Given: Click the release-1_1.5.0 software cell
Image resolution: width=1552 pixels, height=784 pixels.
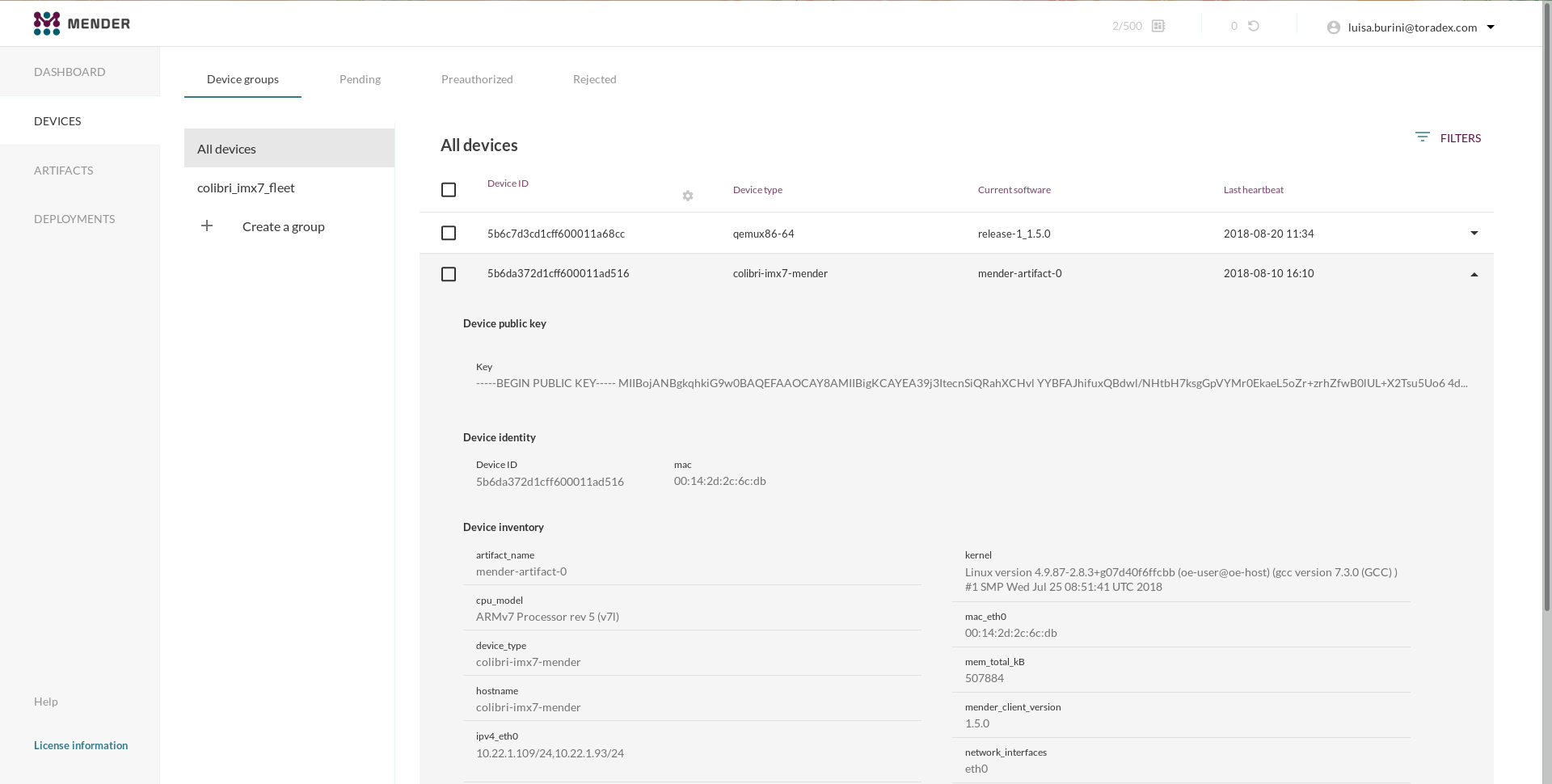Looking at the screenshot, I should [x=1014, y=234].
